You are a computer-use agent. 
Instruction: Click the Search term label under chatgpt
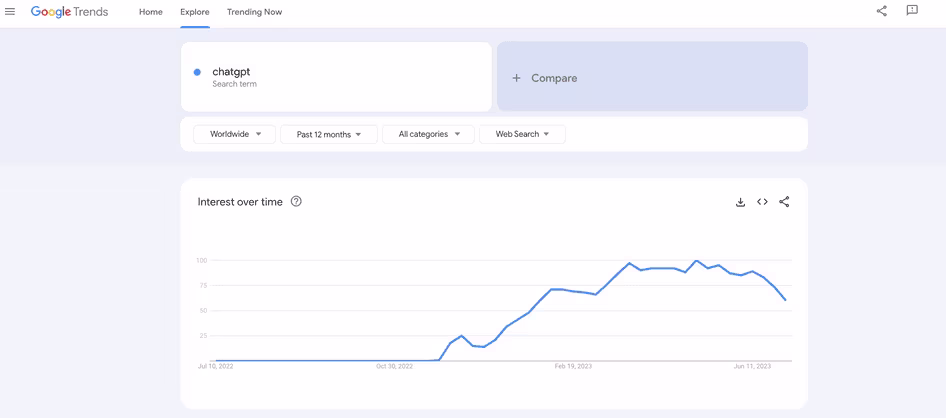[234, 84]
